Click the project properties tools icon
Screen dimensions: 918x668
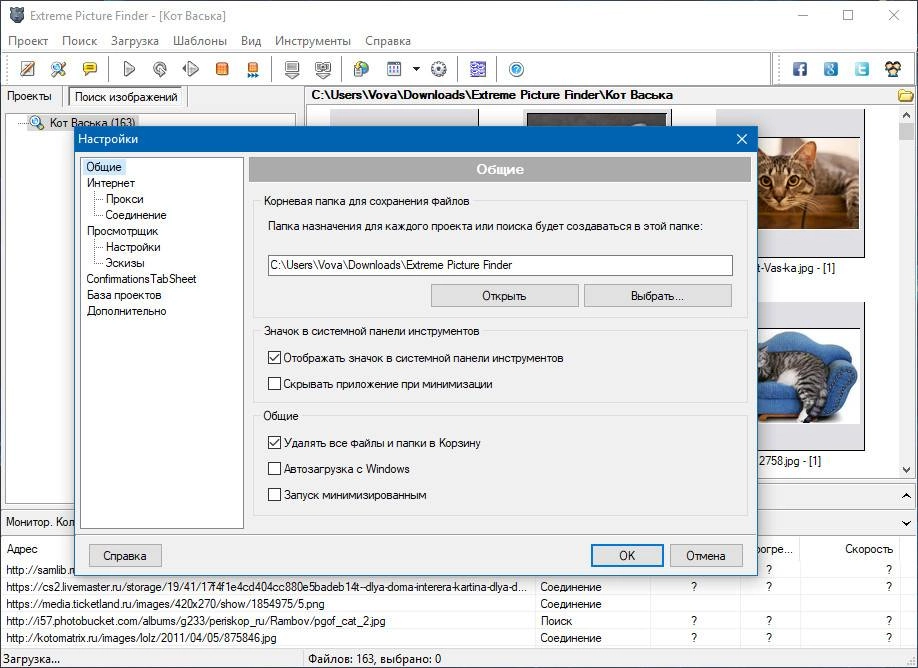coord(59,69)
